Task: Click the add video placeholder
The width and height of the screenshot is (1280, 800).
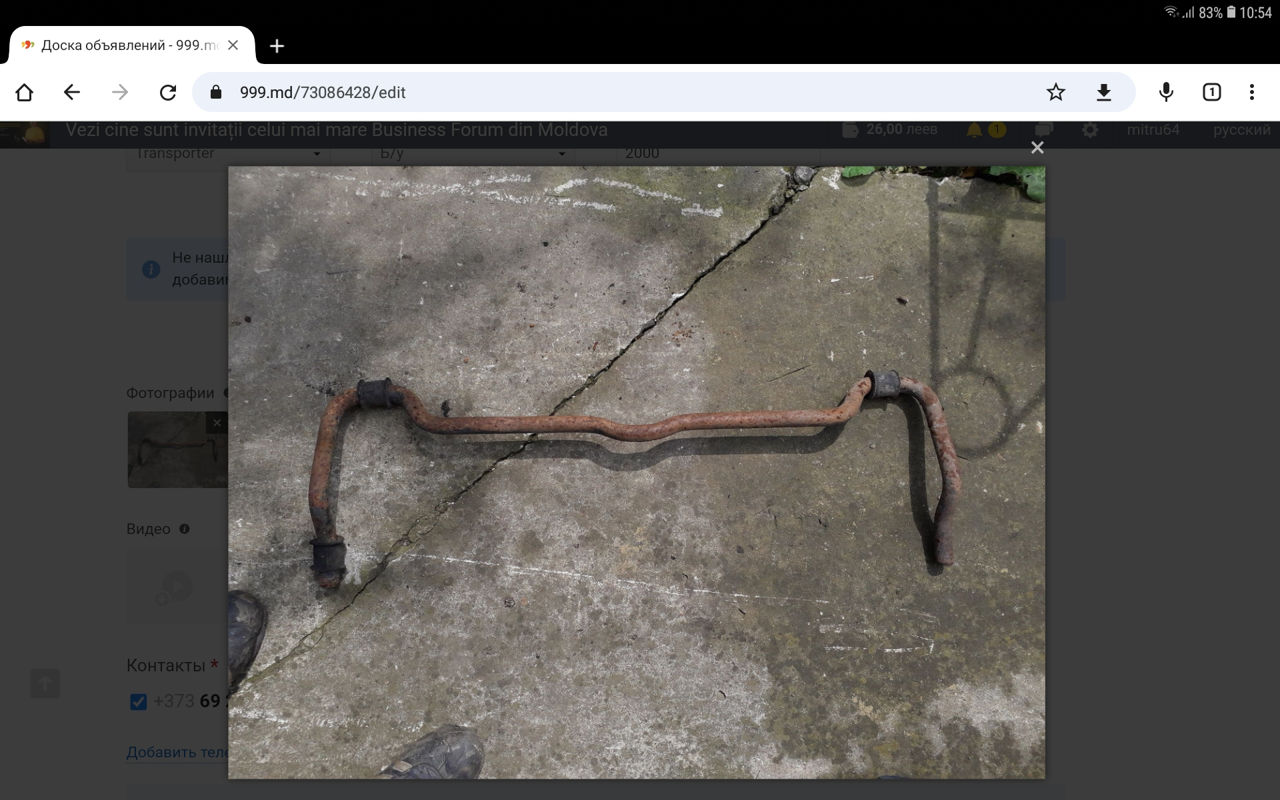Action: [177, 586]
